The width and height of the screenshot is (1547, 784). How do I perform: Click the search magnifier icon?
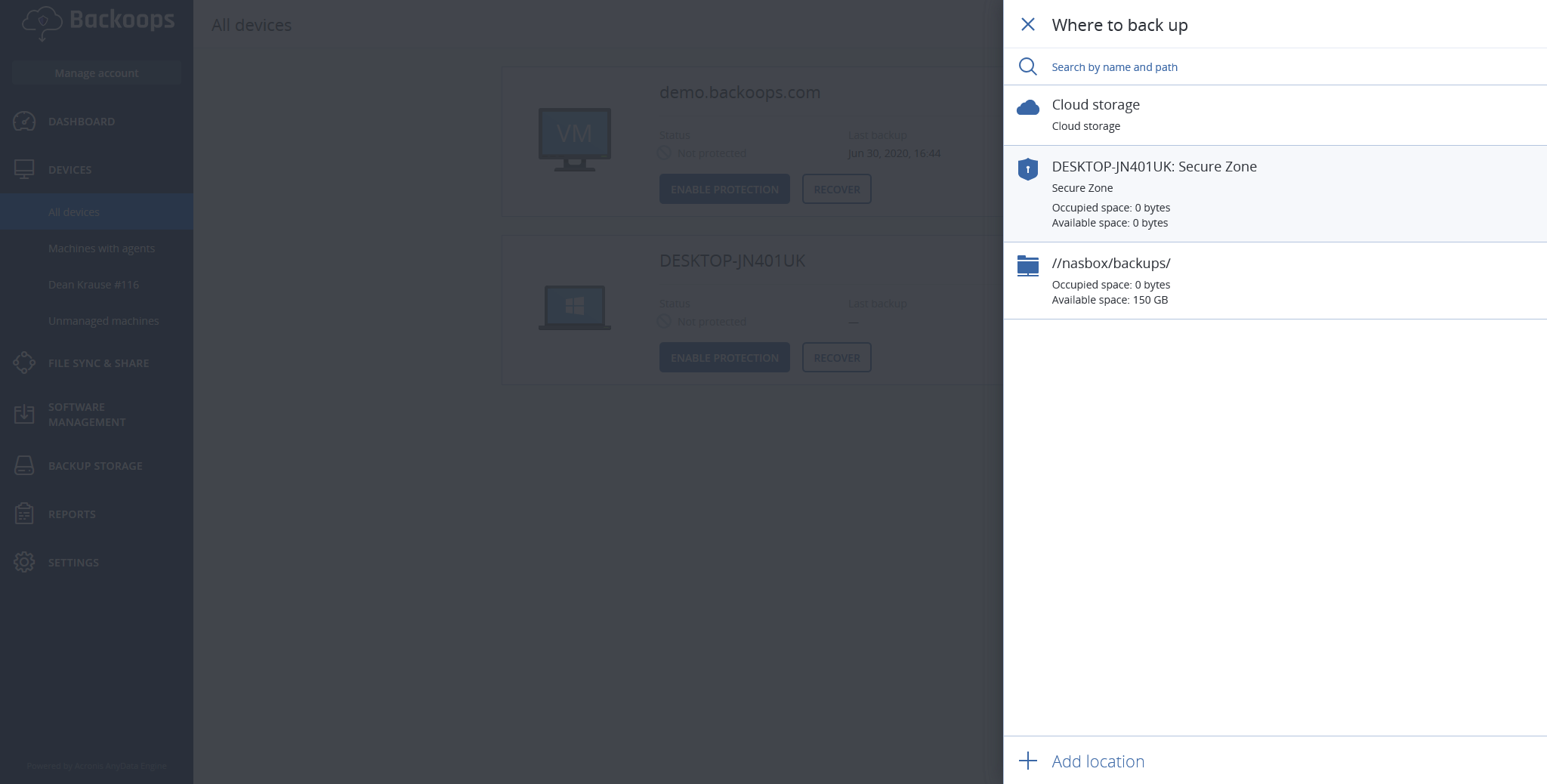[x=1027, y=66]
